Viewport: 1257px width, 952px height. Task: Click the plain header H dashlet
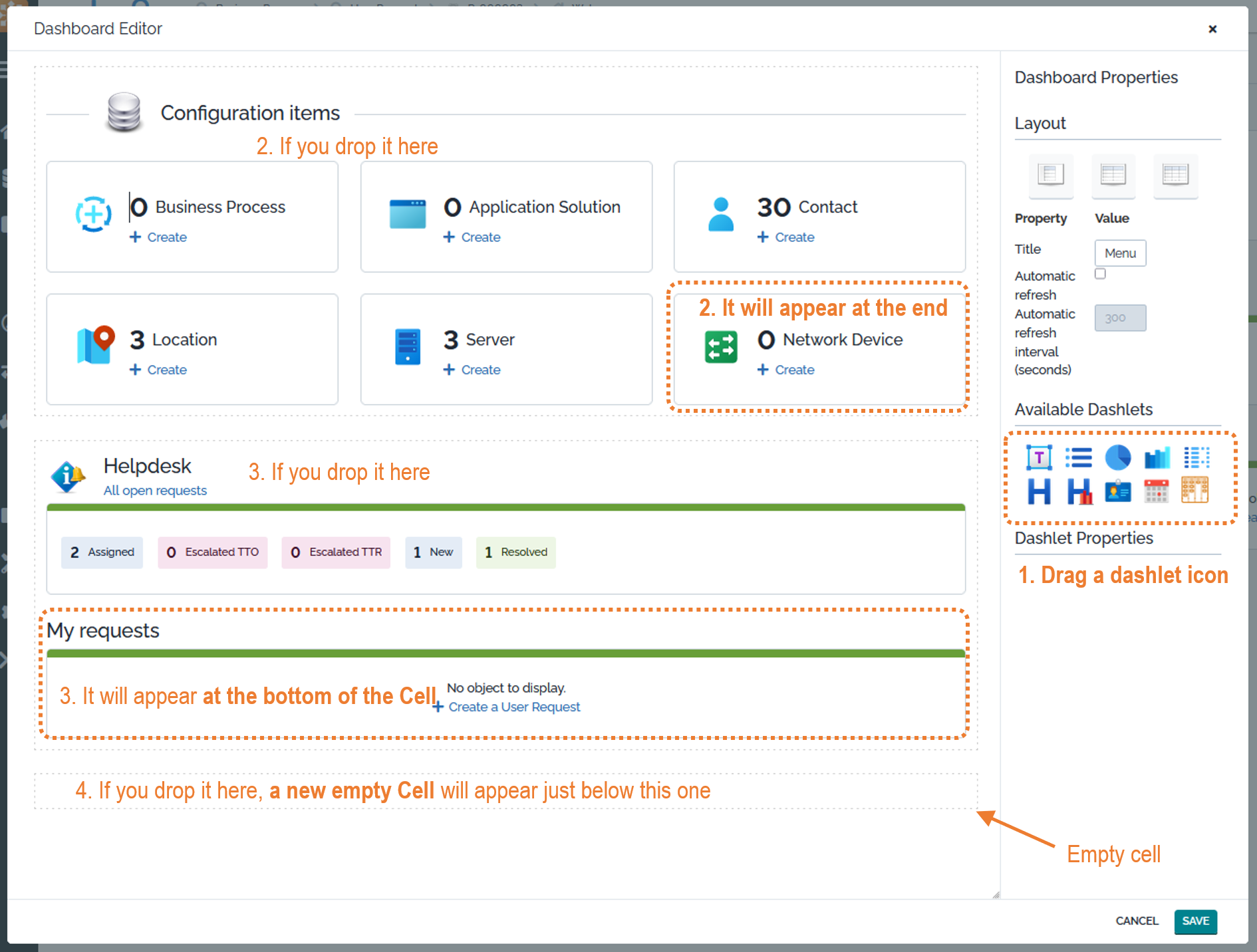[1039, 492]
